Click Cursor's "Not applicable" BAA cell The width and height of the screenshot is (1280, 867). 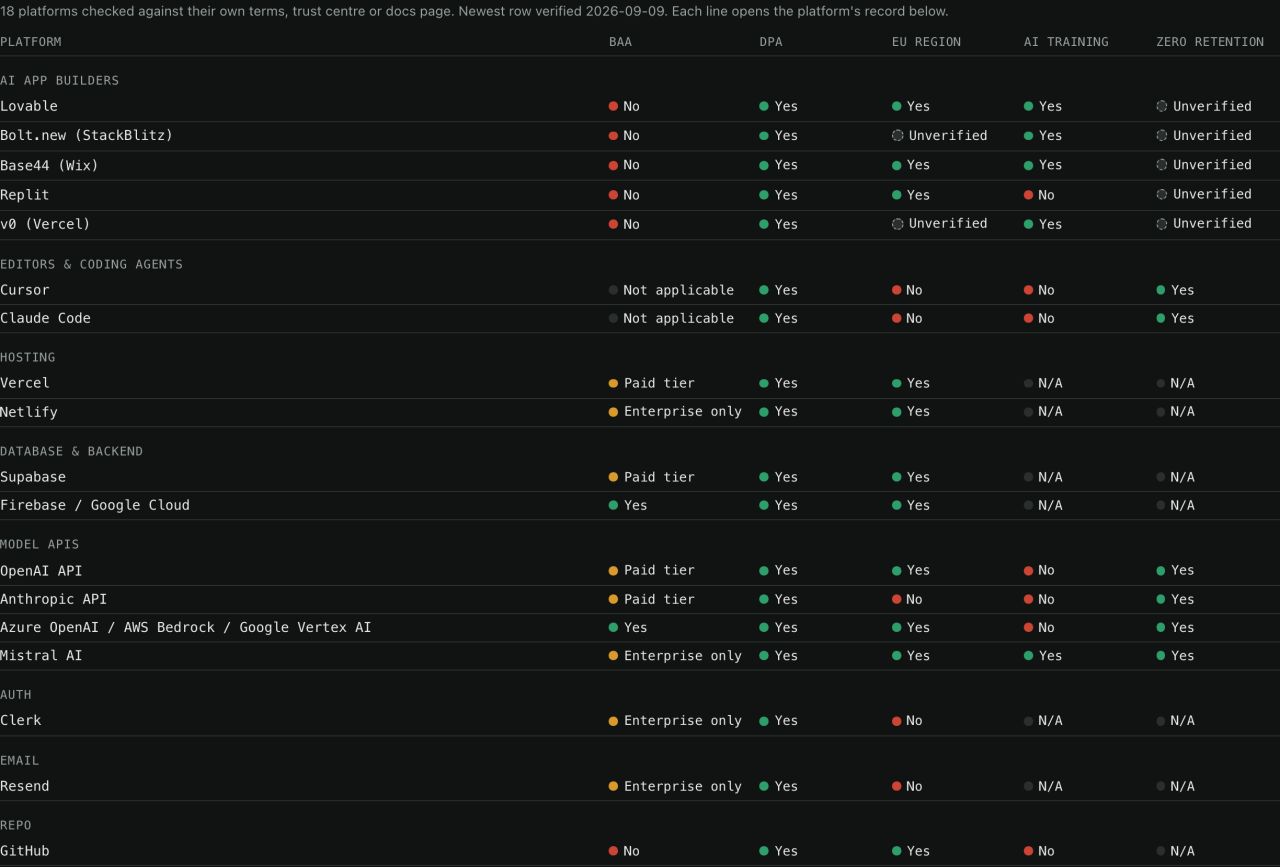click(x=672, y=290)
